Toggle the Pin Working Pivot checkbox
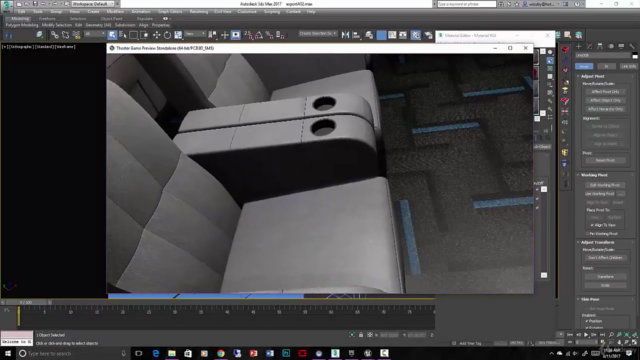Image resolution: width=640 pixels, height=360 pixels. 587,234
